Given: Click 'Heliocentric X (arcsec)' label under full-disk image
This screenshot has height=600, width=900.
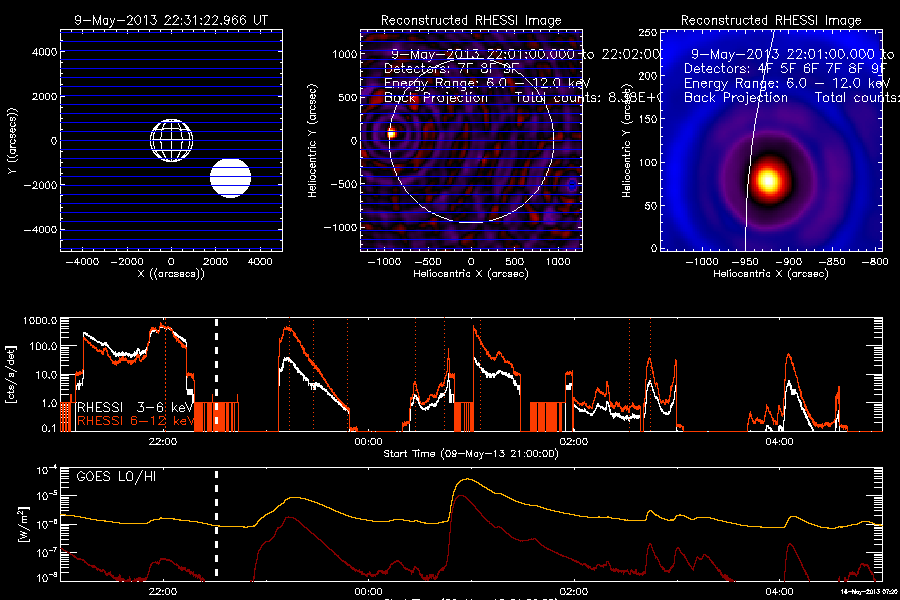Looking at the screenshot, I should 471,274.
